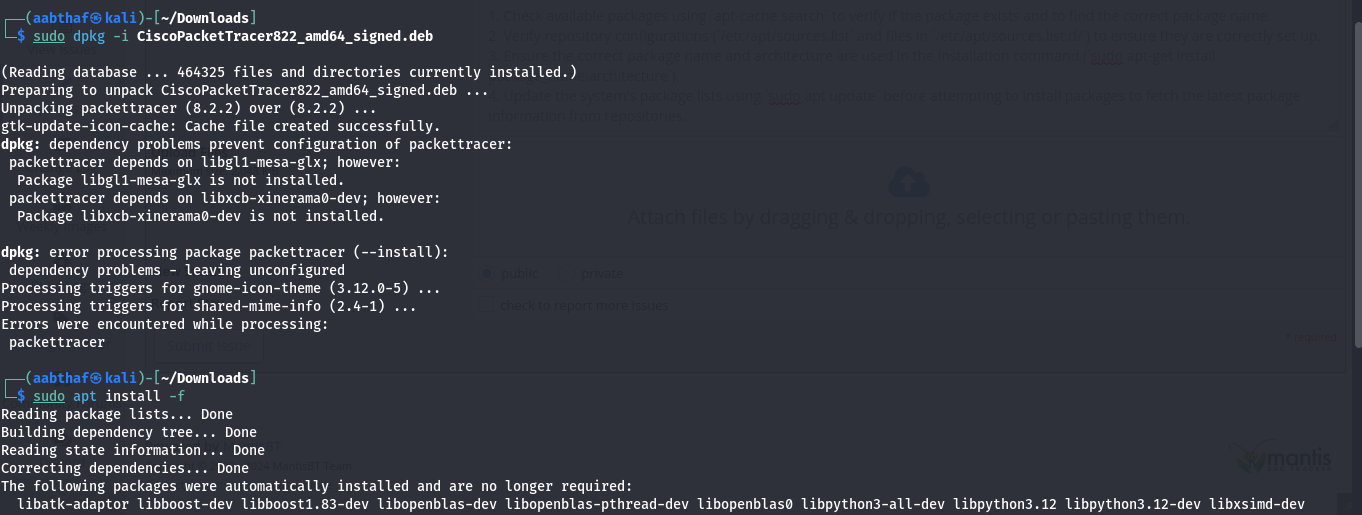
Task: Click the libopenblas0 package name
Action: click(x=744, y=504)
